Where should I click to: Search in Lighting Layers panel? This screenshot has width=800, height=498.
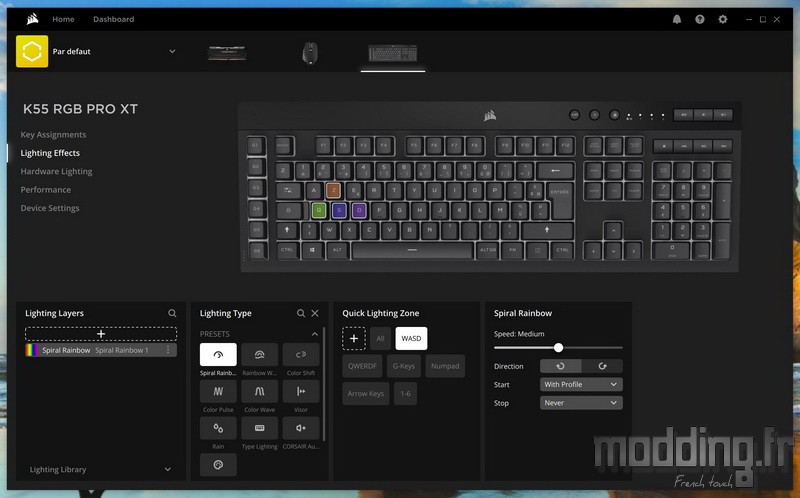pos(172,313)
